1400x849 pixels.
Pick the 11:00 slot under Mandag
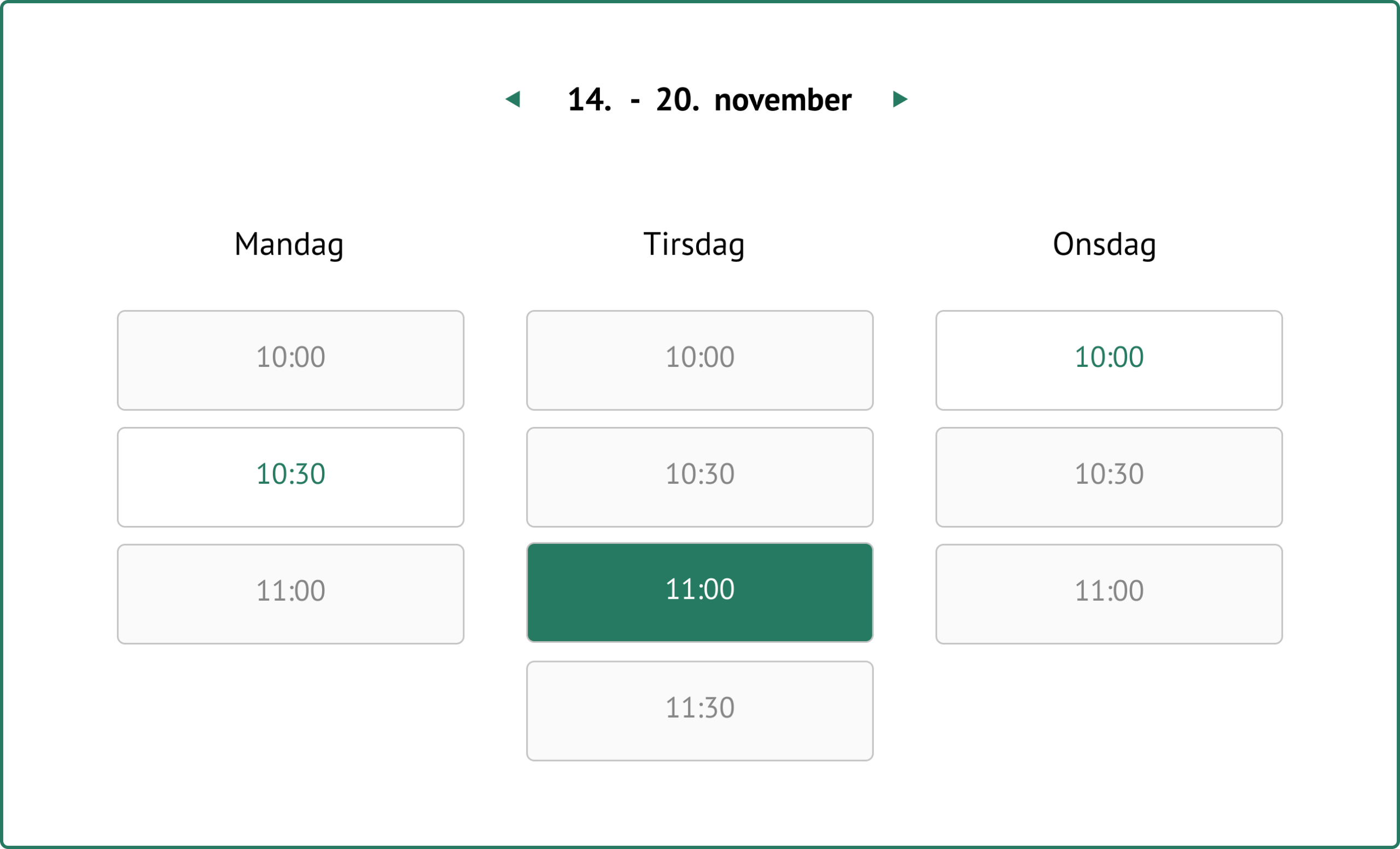290,594
